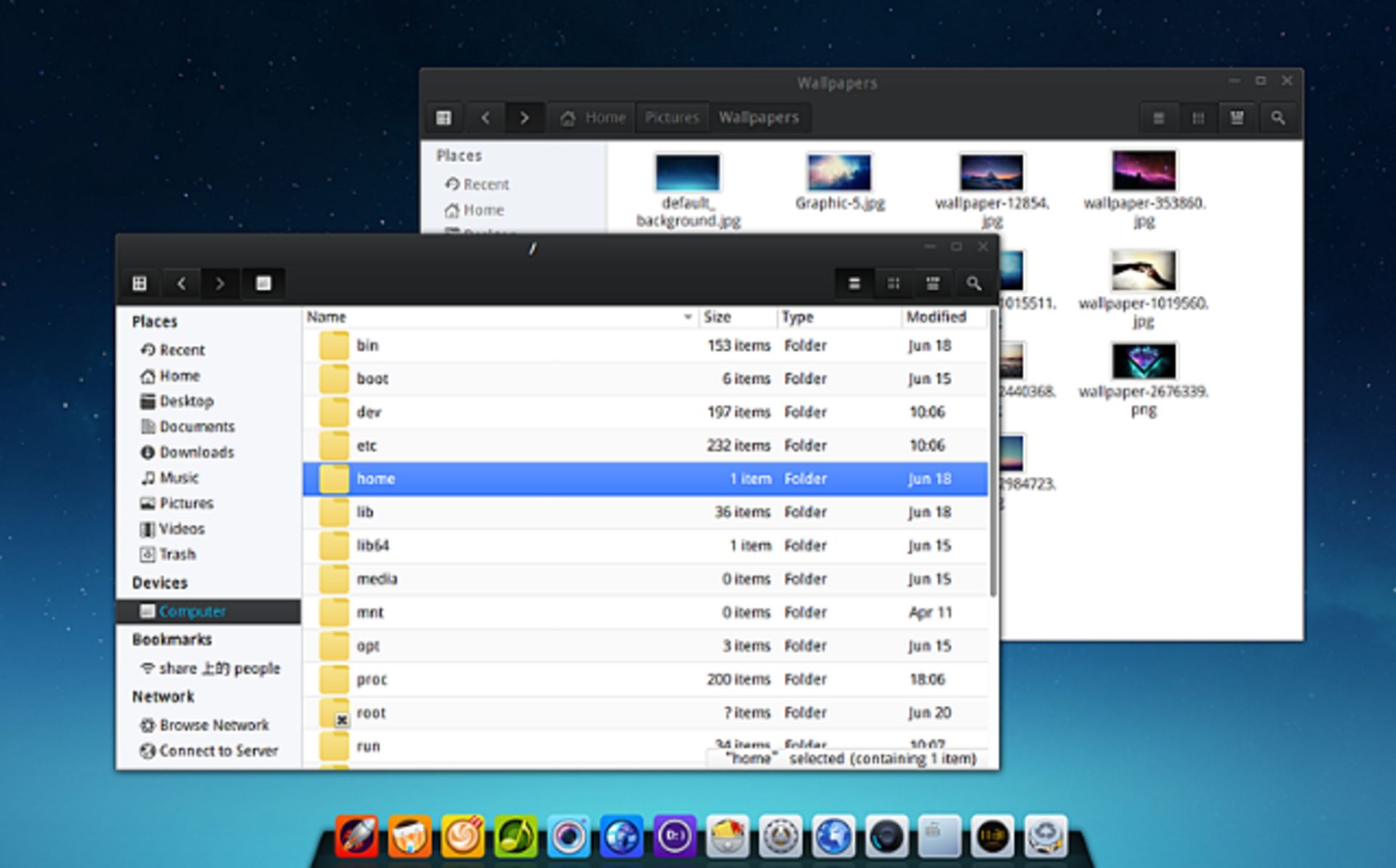Select the Graphic-5.jpg thumbnail
Image resolution: width=1396 pixels, height=868 pixels.
pos(839,174)
